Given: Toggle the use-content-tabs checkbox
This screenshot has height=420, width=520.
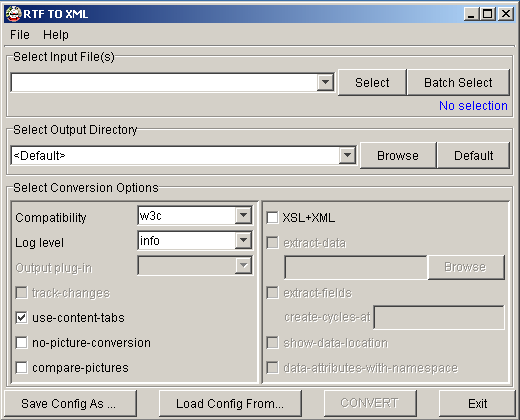Looking at the screenshot, I should pos(22,318).
